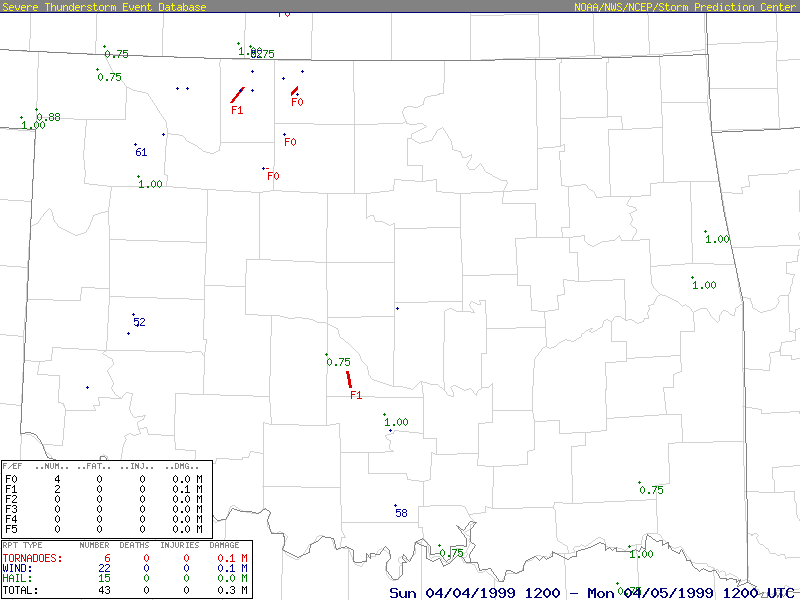
Task: Select the 0.88 hail report marker
Action: click(48, 117)
